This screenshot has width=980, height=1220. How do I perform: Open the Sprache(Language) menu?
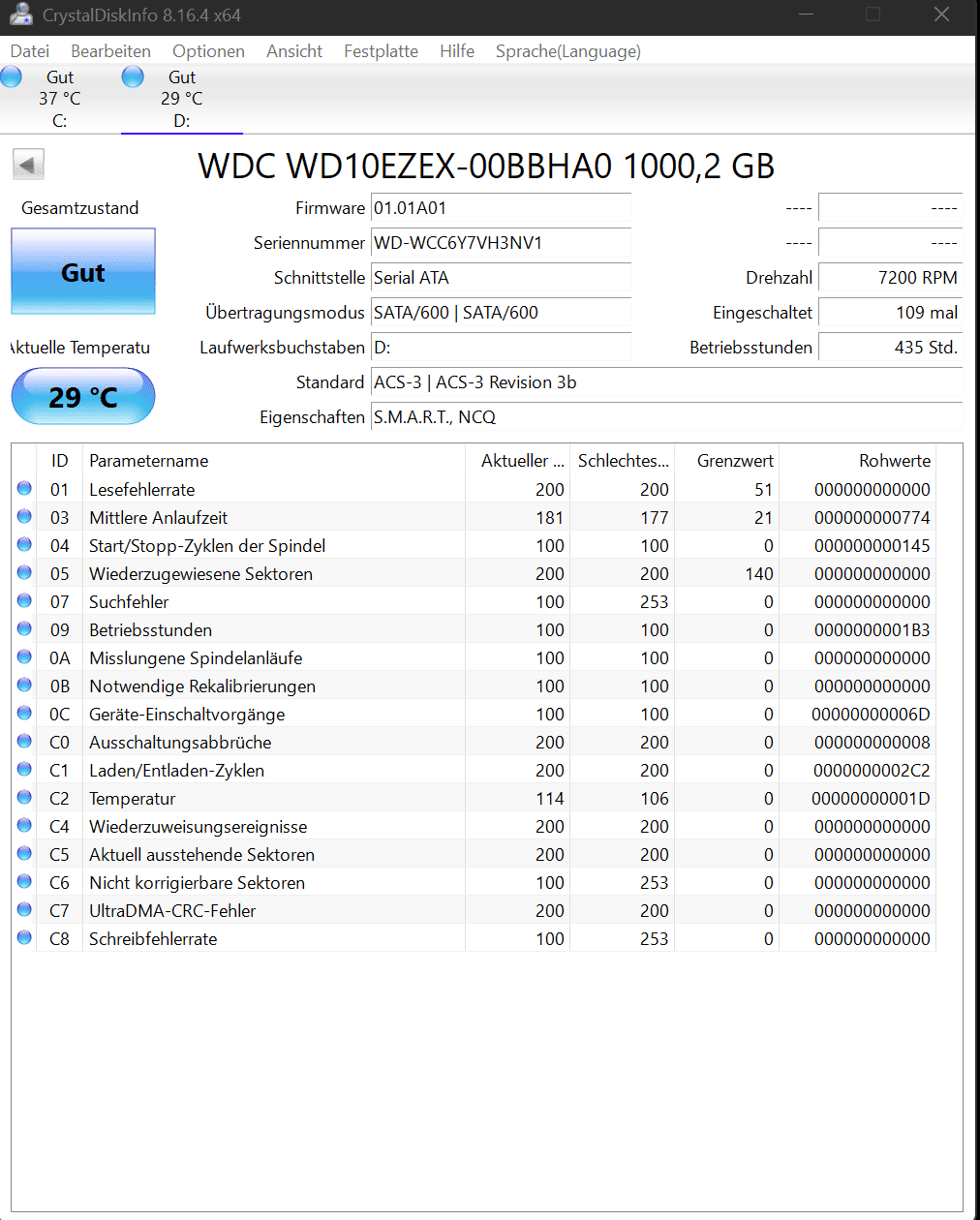(568, 51)
